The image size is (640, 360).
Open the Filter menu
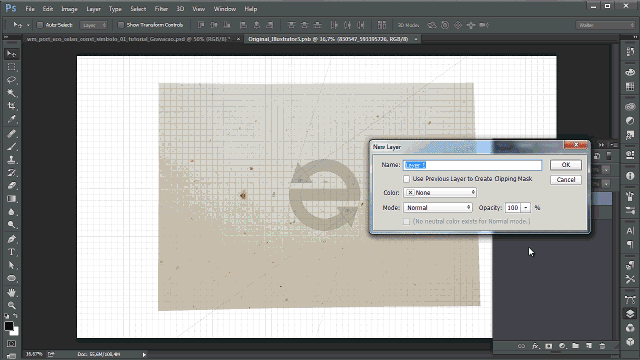pos(161,9)
